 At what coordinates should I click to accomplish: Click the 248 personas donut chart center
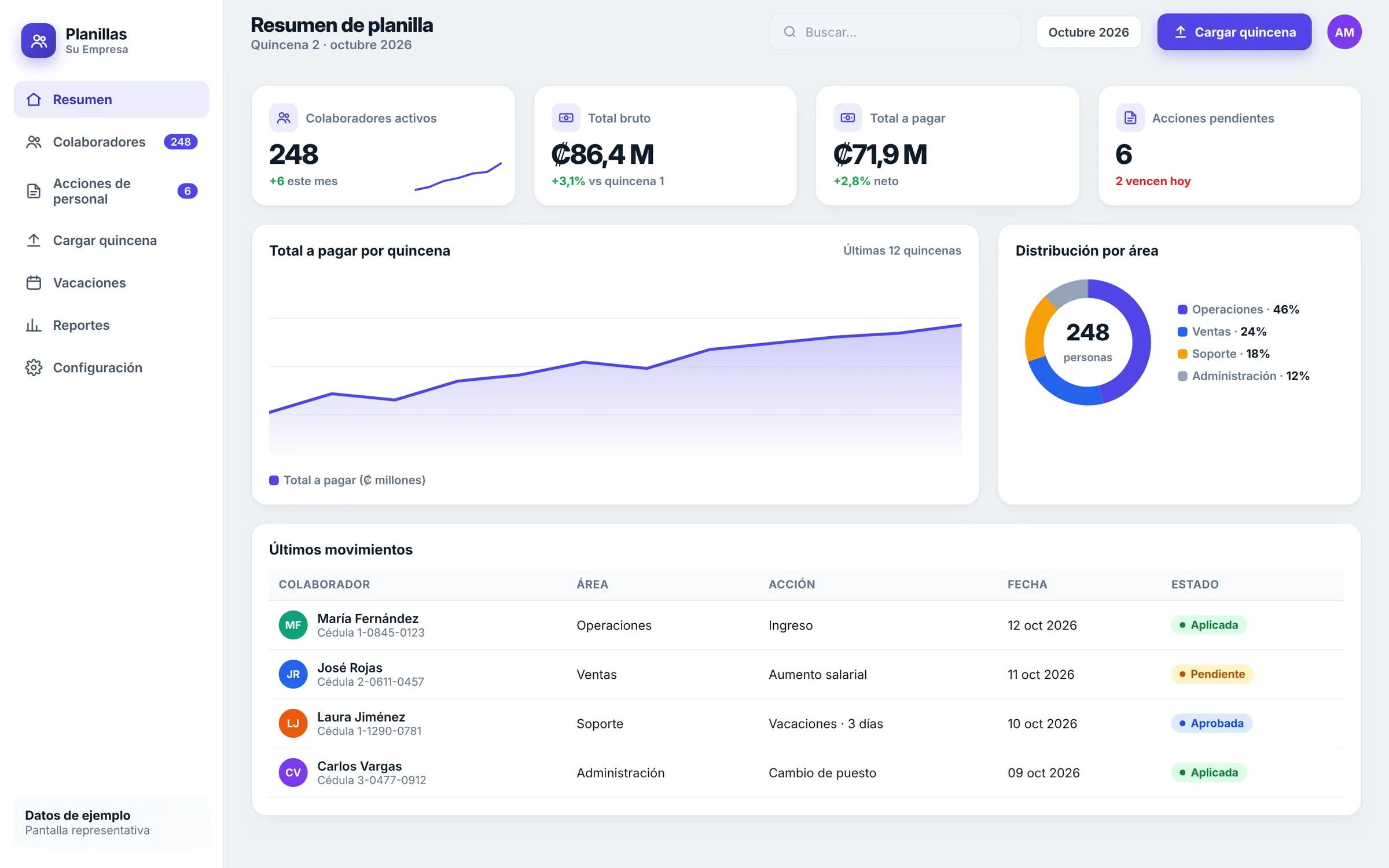(1088, 341)
